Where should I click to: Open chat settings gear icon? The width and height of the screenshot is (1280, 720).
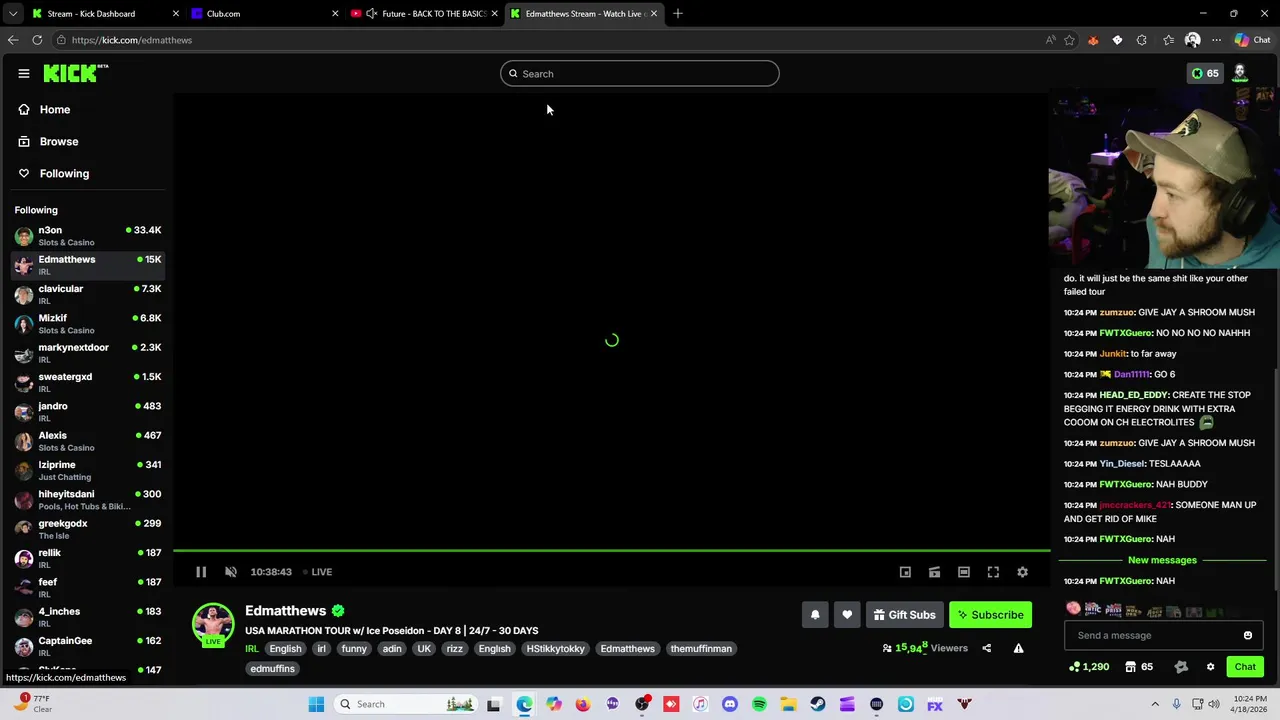coord(1210,666)
